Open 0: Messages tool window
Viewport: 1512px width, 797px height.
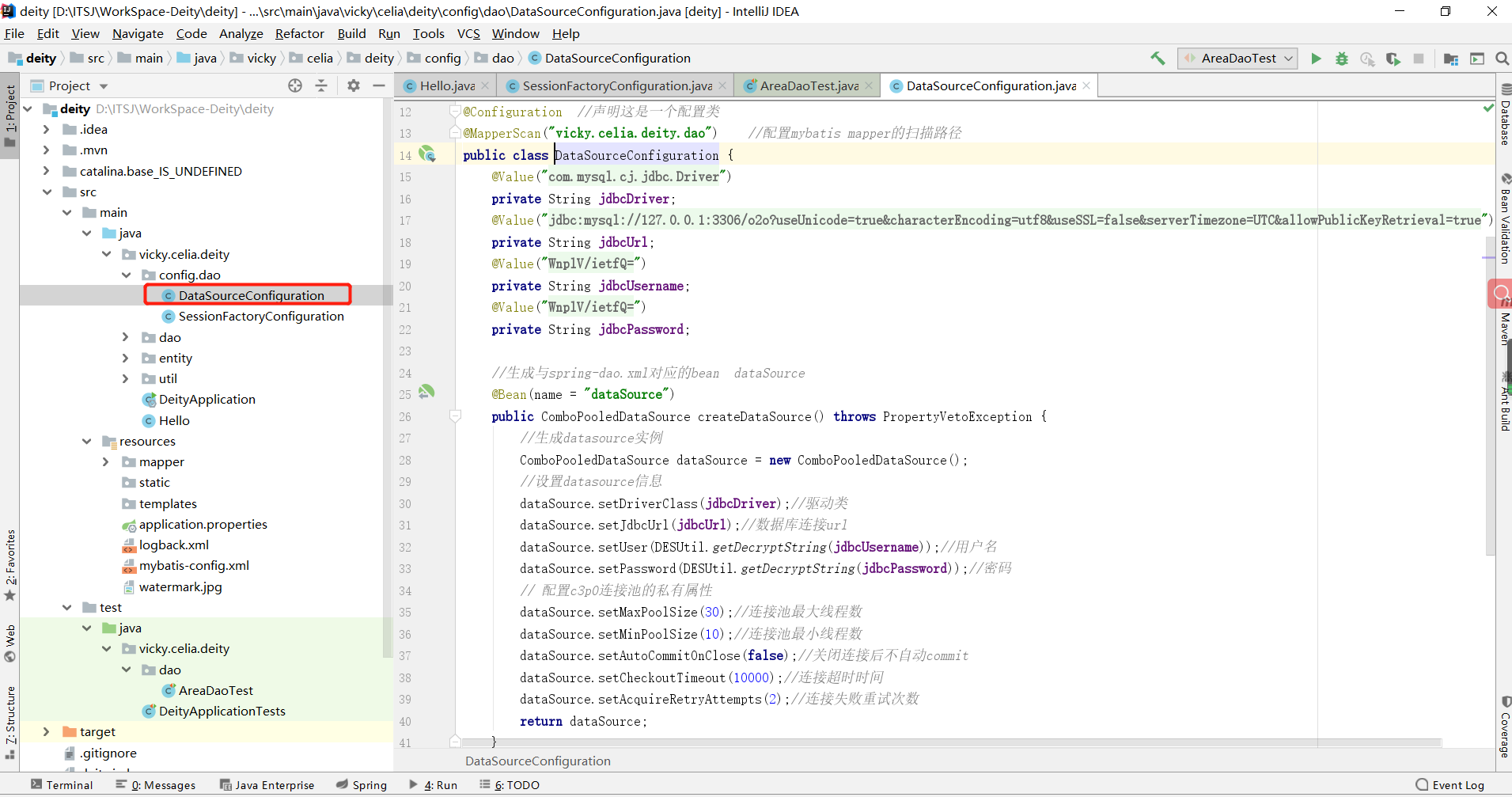coord(156,784)
